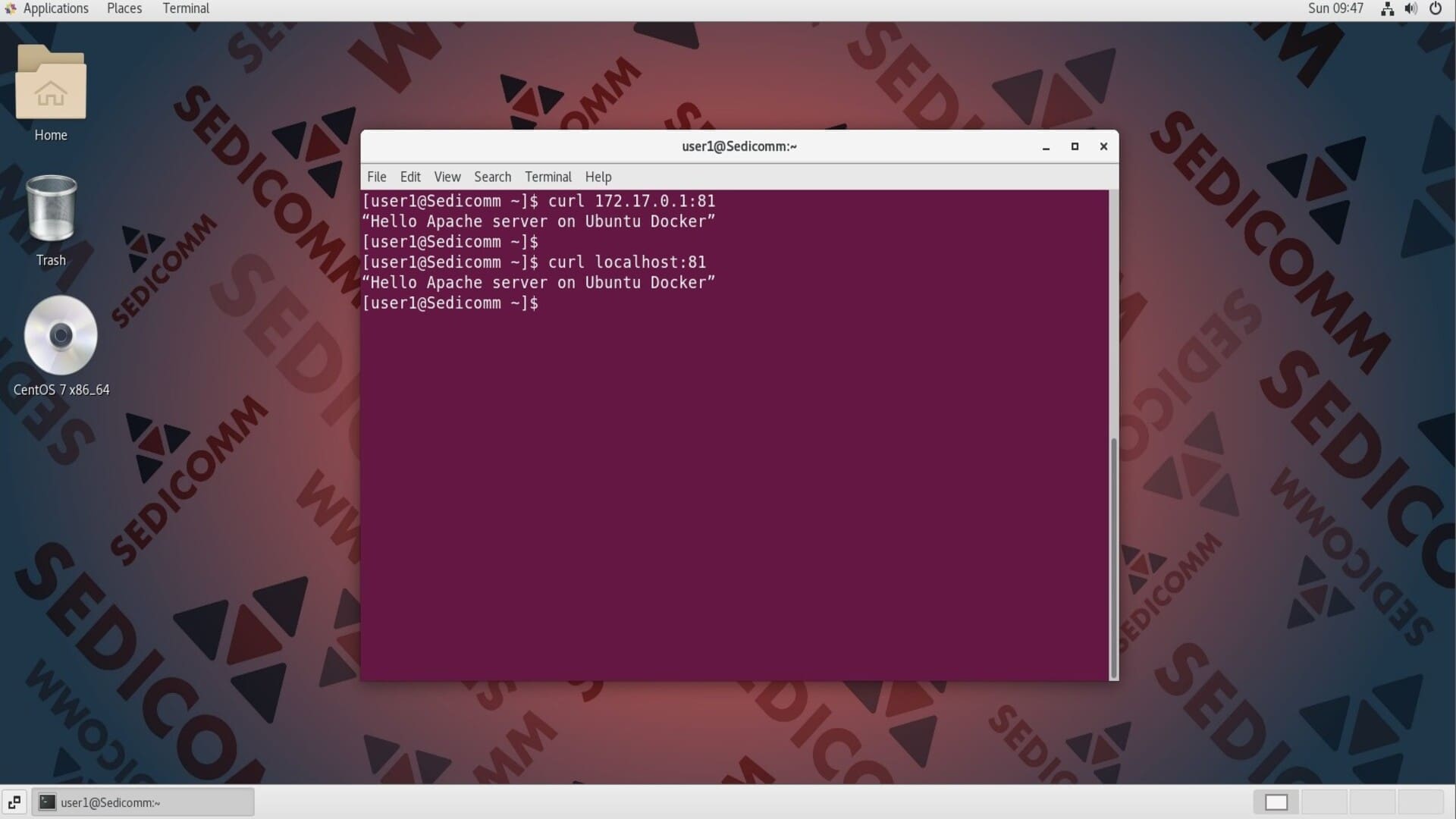
Task: Open the Help menu in terminal
Action: coord(598,177)
